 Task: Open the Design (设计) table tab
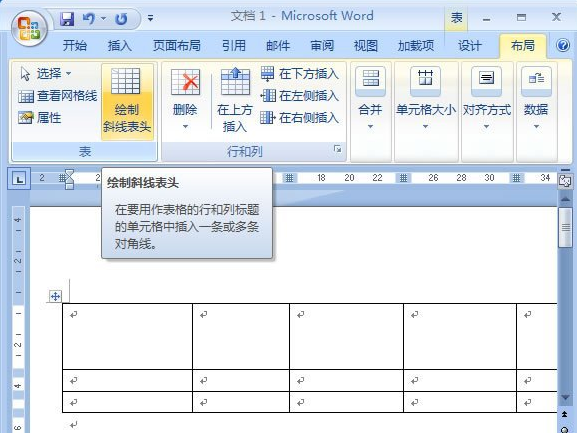click(470, 46)
